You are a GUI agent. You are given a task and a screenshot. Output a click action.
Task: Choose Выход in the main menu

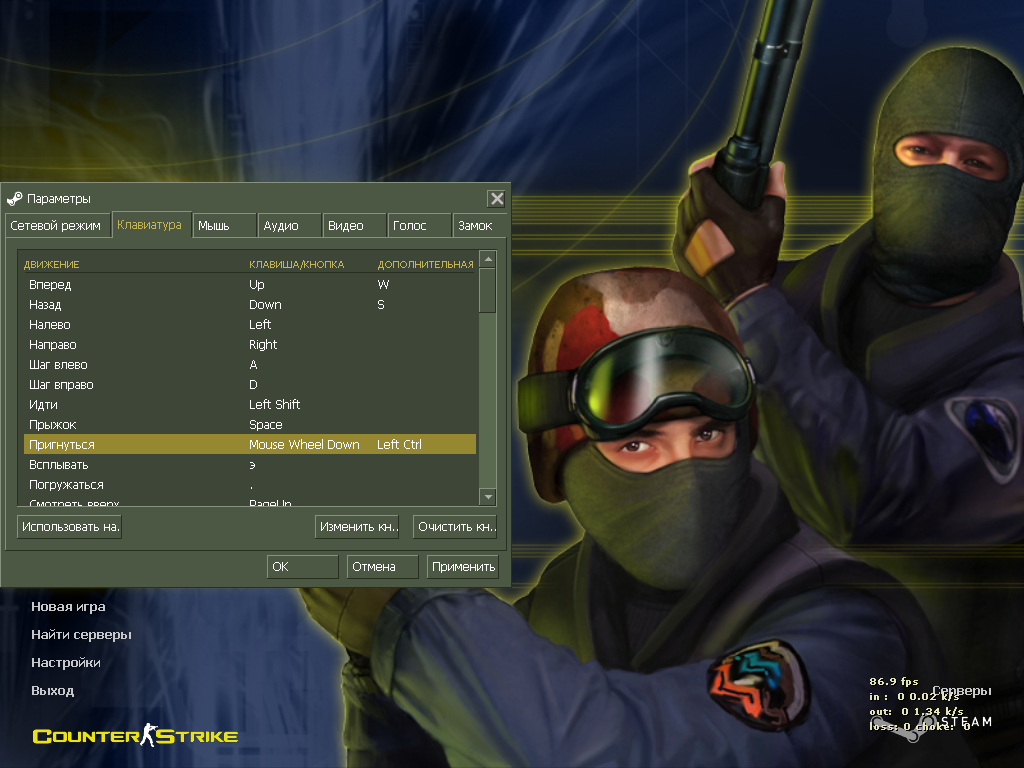[52, 691]
